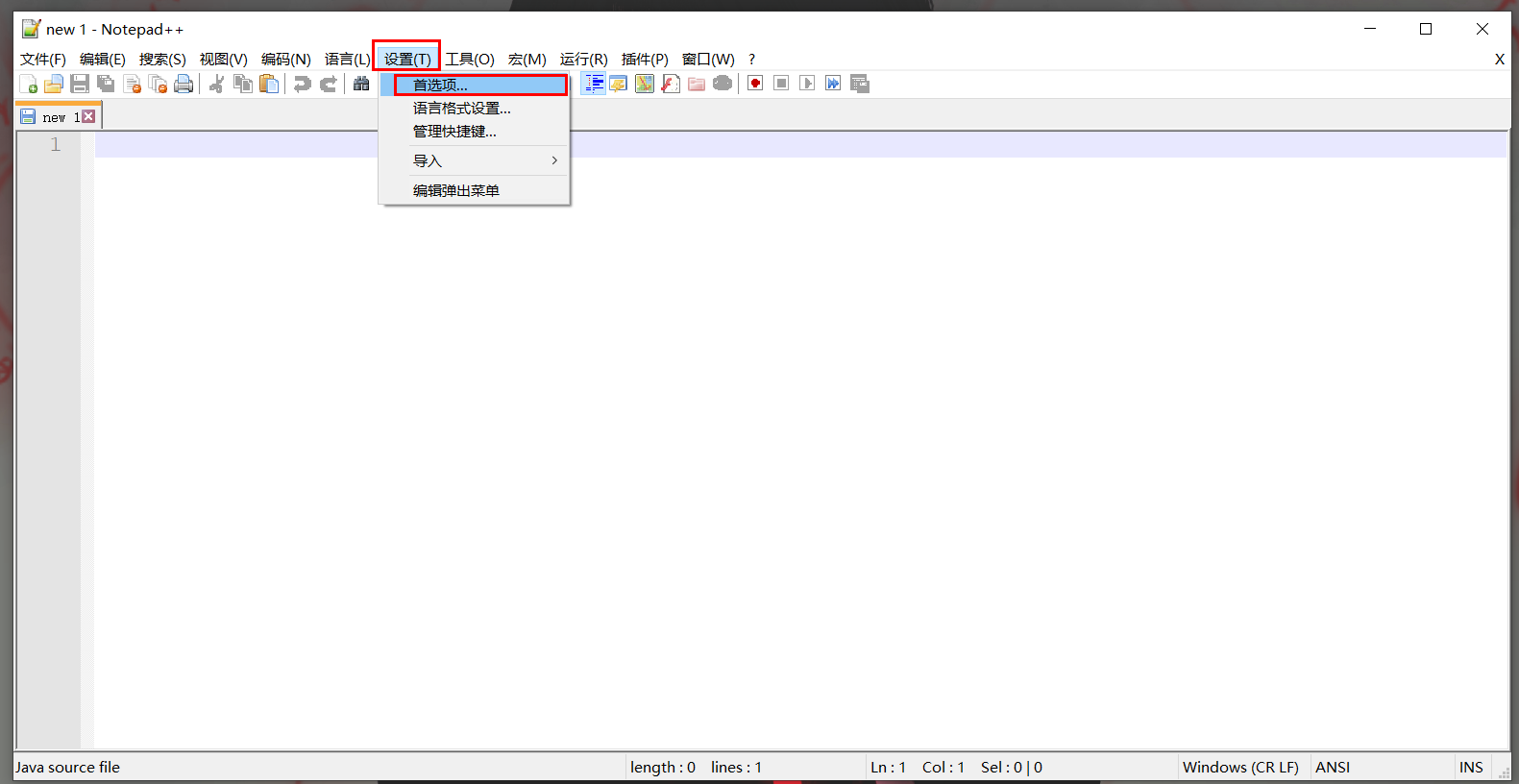Click the Copy toolbar icon

(x=243, y=84)
